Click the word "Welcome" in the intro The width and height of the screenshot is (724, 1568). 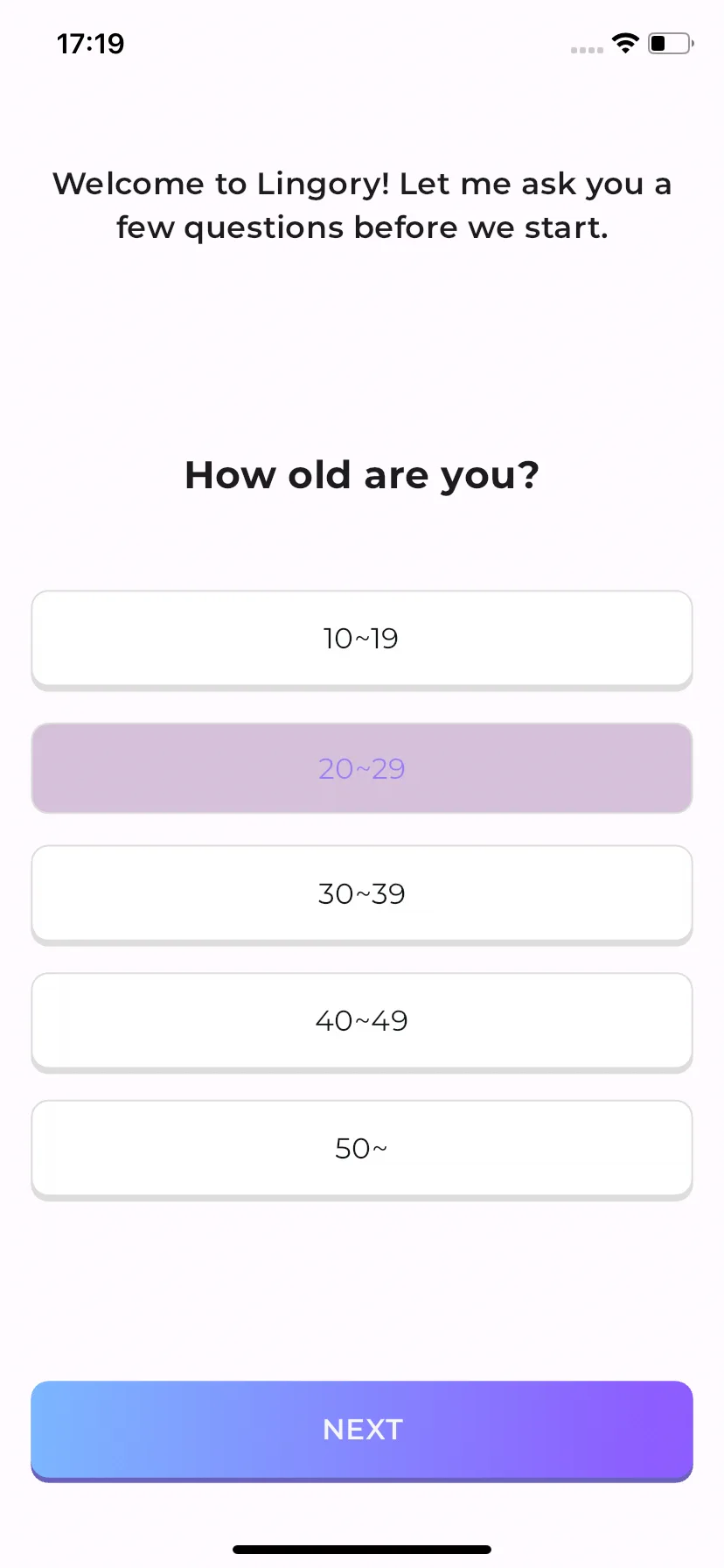pyautogui.click(x=129, y=184)
